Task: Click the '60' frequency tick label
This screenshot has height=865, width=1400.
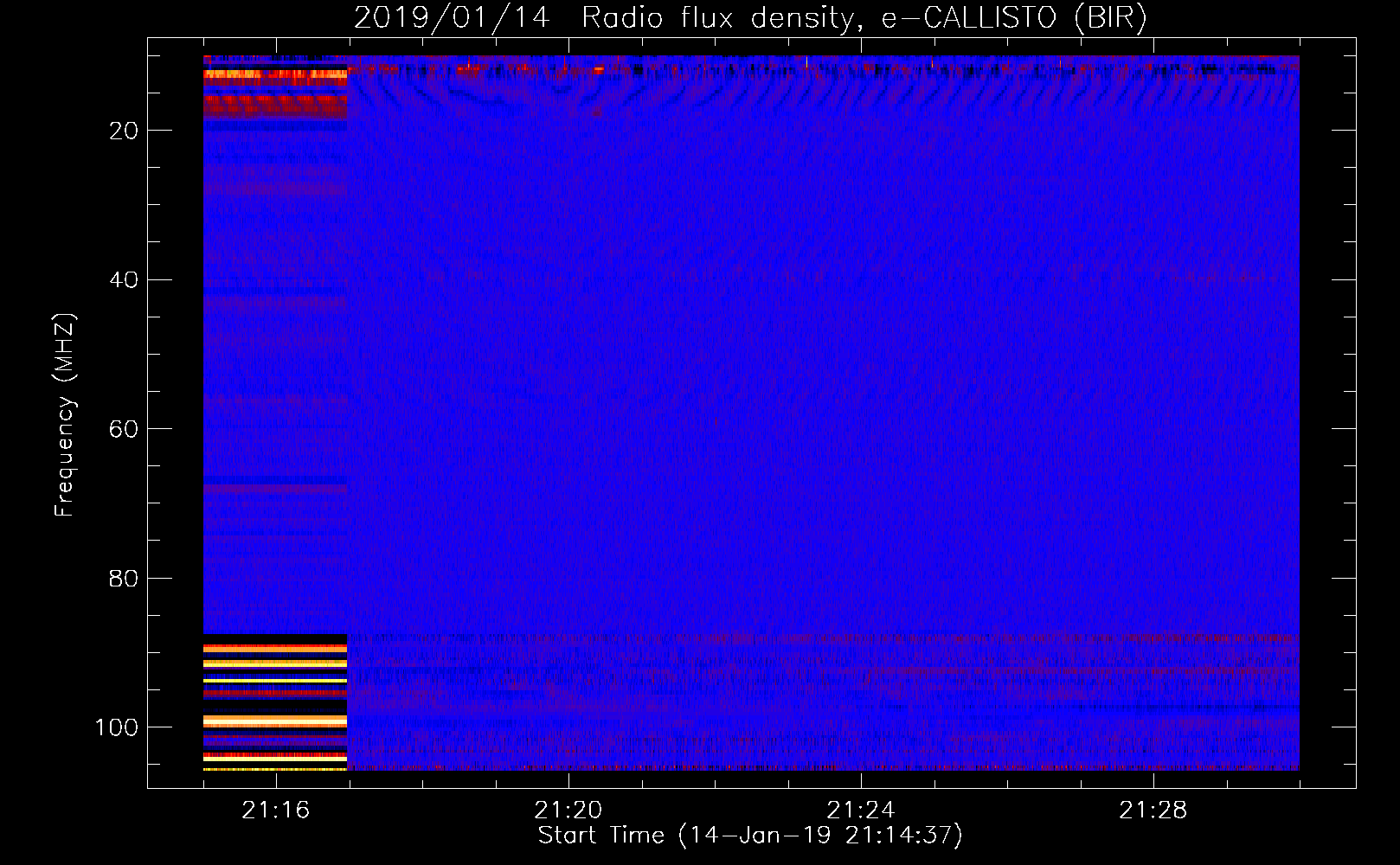Action: 124,429
